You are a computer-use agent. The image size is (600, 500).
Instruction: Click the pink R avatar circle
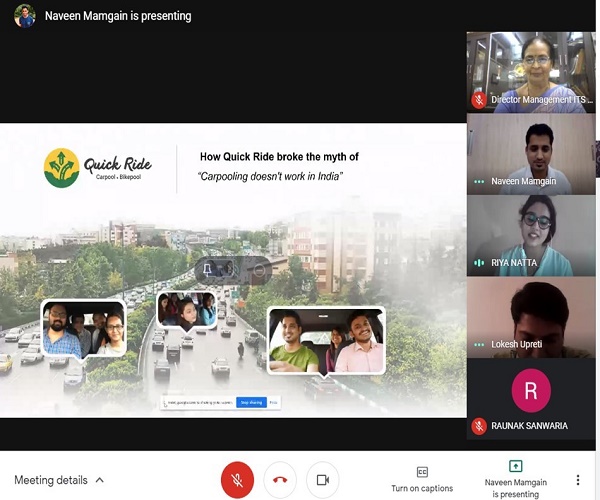531,391
